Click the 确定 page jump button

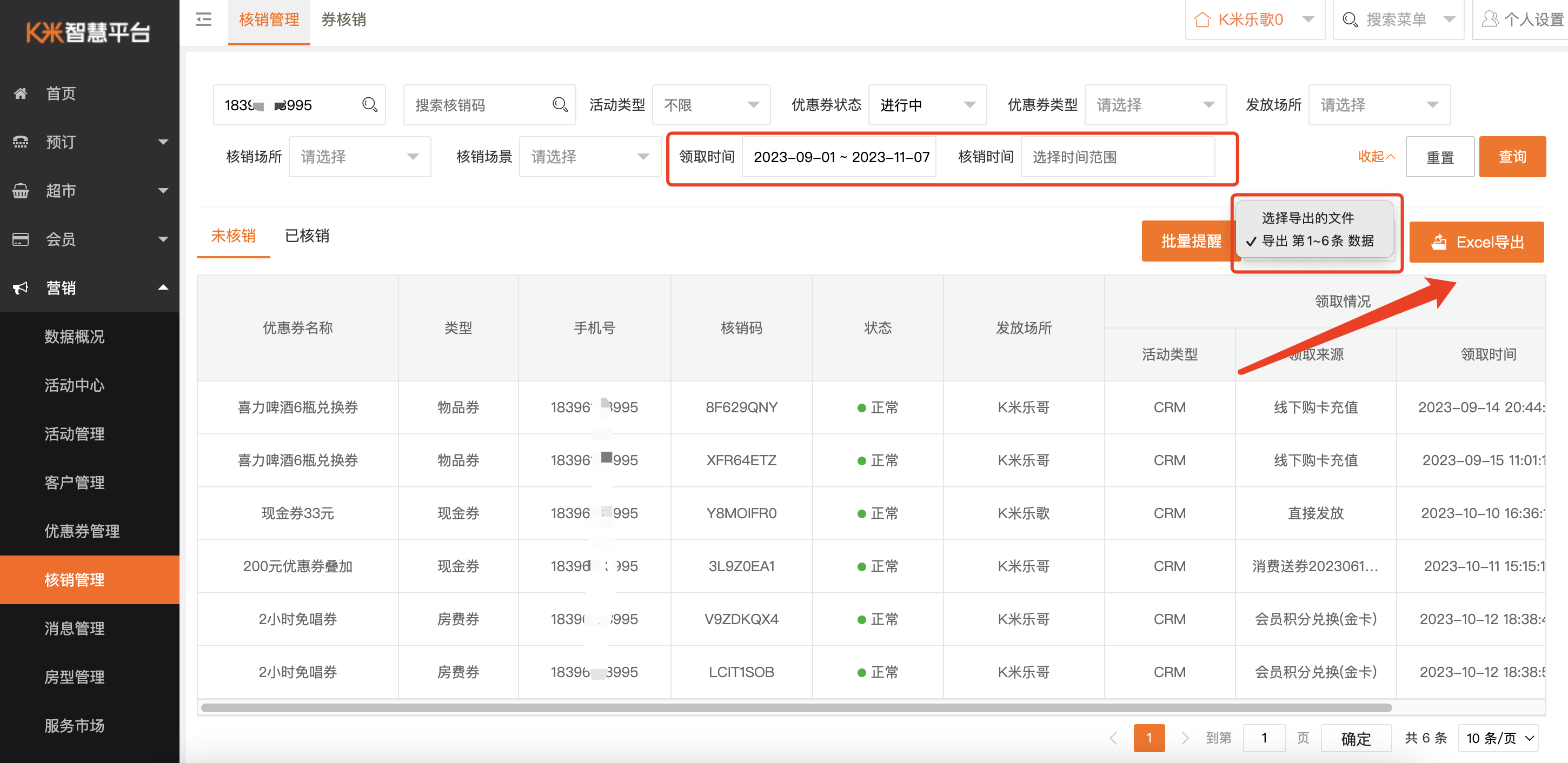click(x=1356, y=738)
